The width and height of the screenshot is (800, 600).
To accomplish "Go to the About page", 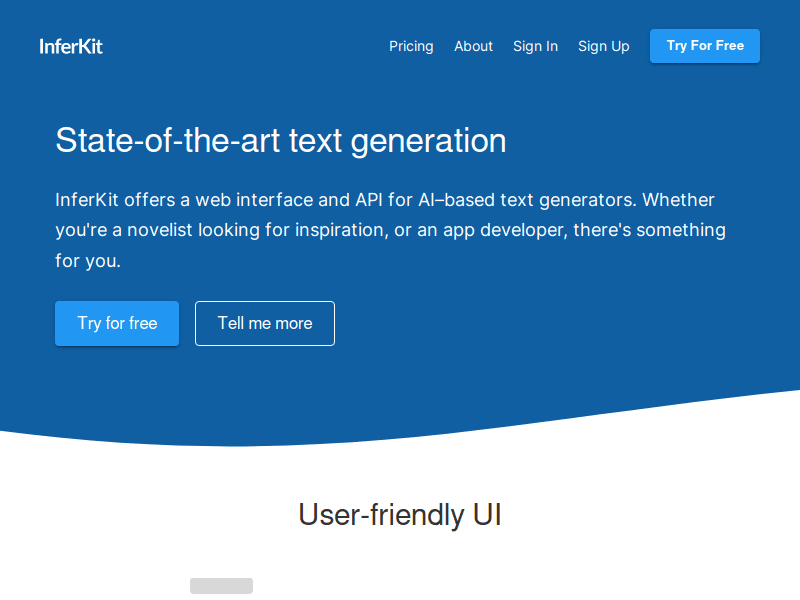I will (473, 46).
